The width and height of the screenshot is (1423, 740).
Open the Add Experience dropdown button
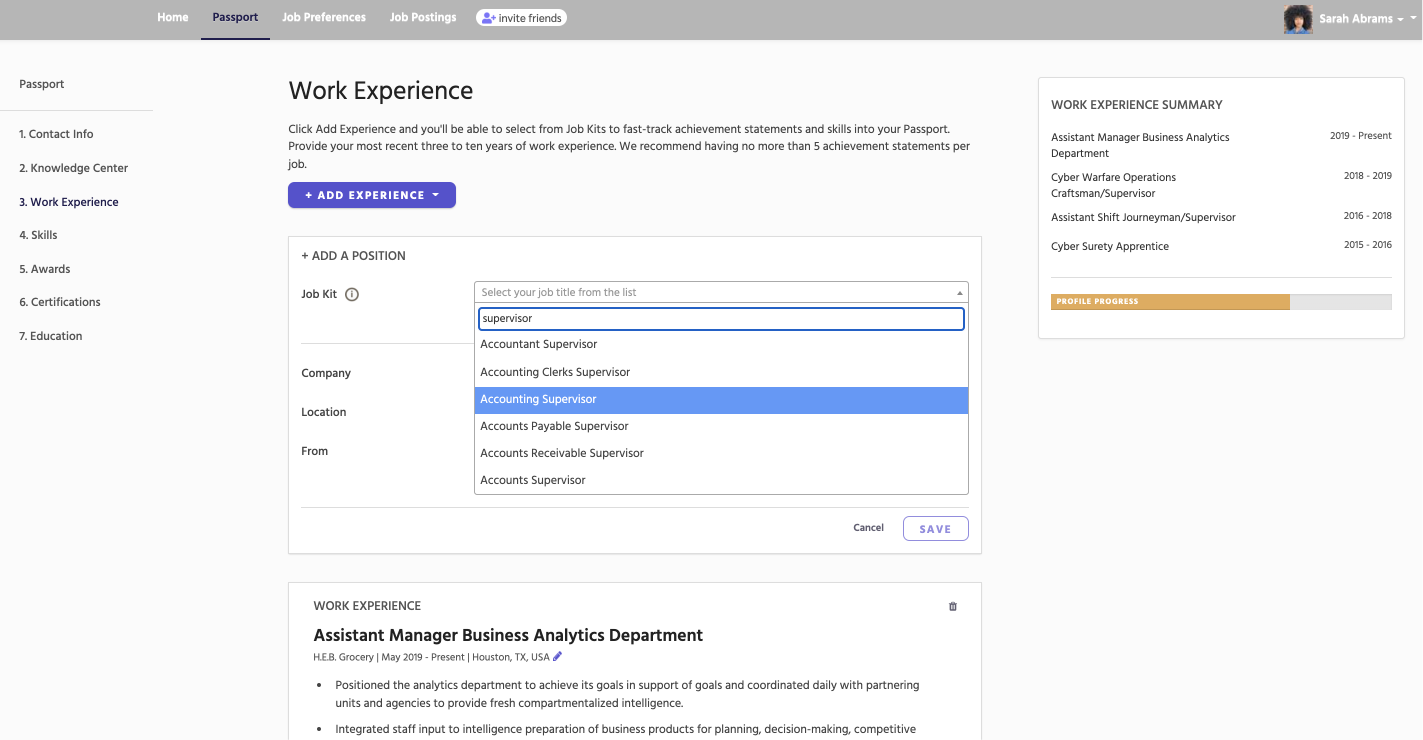click(x=372, y=195)
